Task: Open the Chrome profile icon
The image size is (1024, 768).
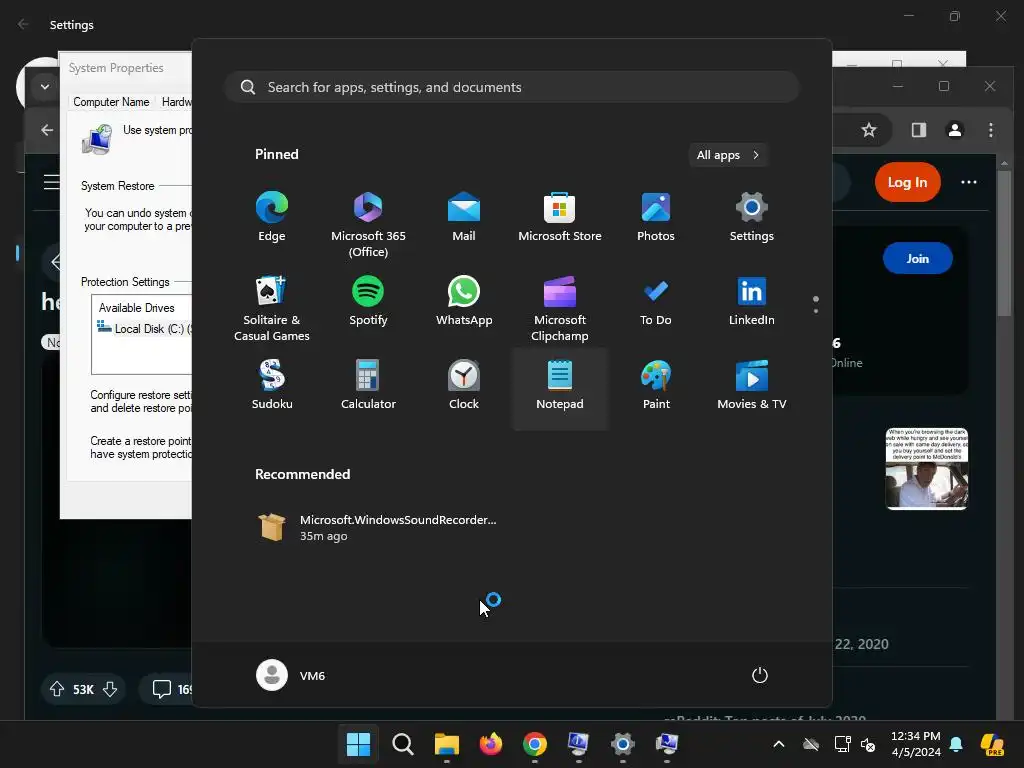Action: coord(955,130)
